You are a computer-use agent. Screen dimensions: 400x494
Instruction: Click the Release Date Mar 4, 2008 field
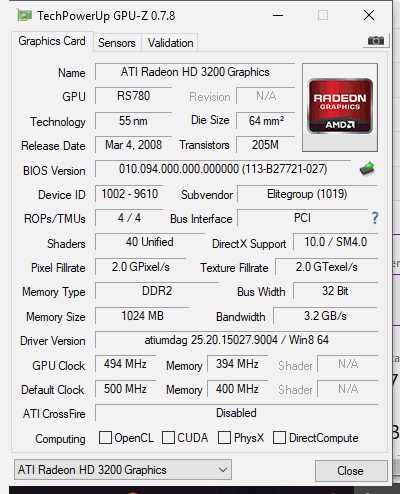(x=133, y=145)
